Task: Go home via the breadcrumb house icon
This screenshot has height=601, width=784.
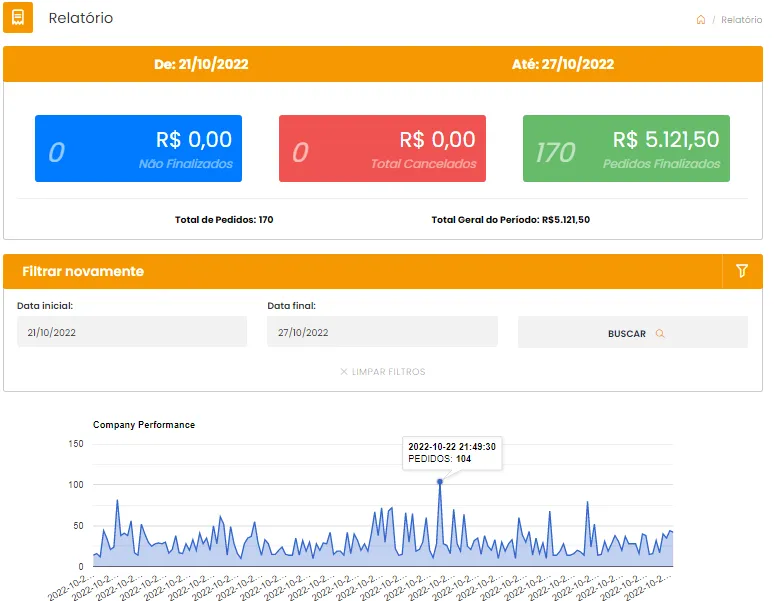Action: click(701, 20)
